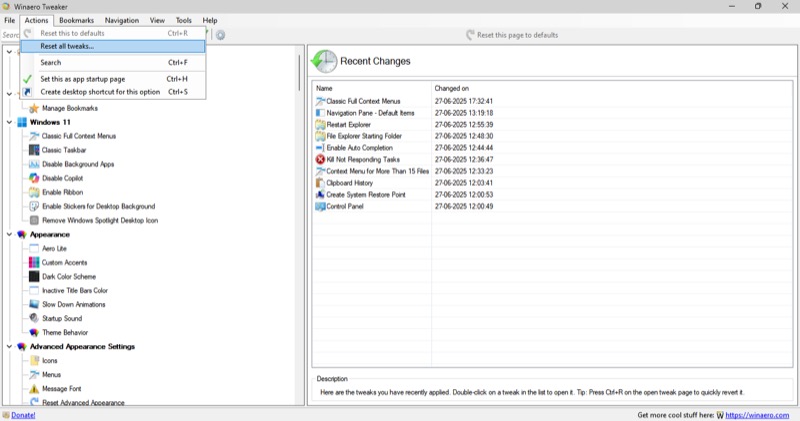Collapse the Advanced Appearance Settings section
This screenshot has height=421, width=800.
point(9,346)
